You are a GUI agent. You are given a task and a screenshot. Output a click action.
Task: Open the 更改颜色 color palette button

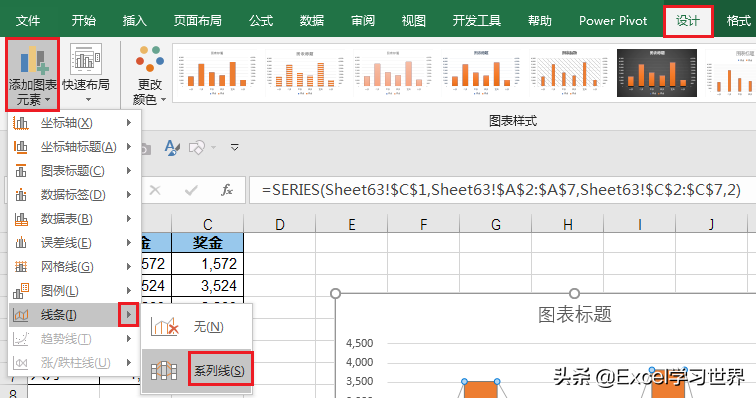pyautogui.click(x=149, y=75)
